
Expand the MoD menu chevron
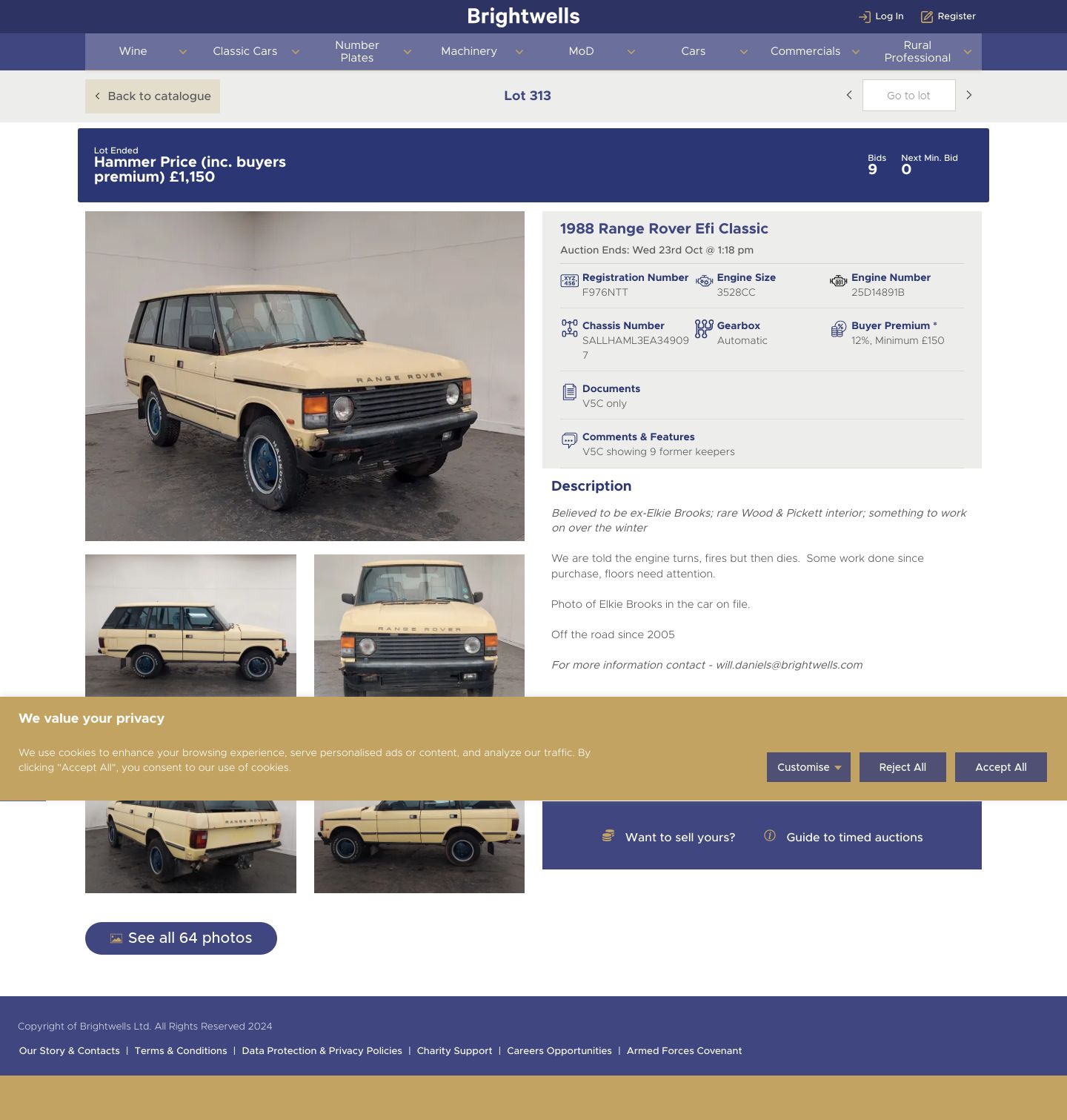(631, 52)
